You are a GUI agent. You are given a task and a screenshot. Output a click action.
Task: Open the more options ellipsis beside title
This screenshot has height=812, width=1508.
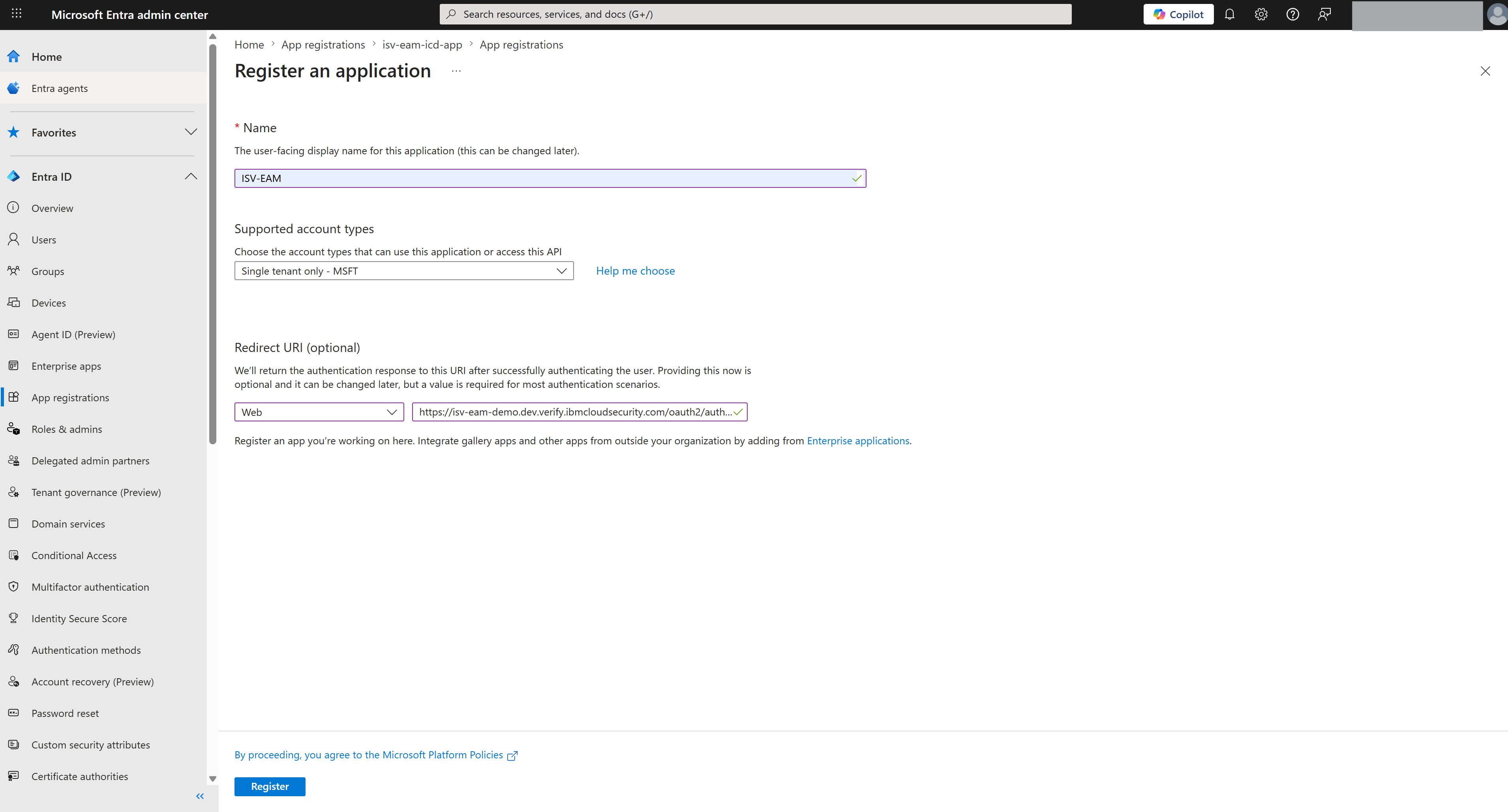pyautogui.click(x=456, y=71)
